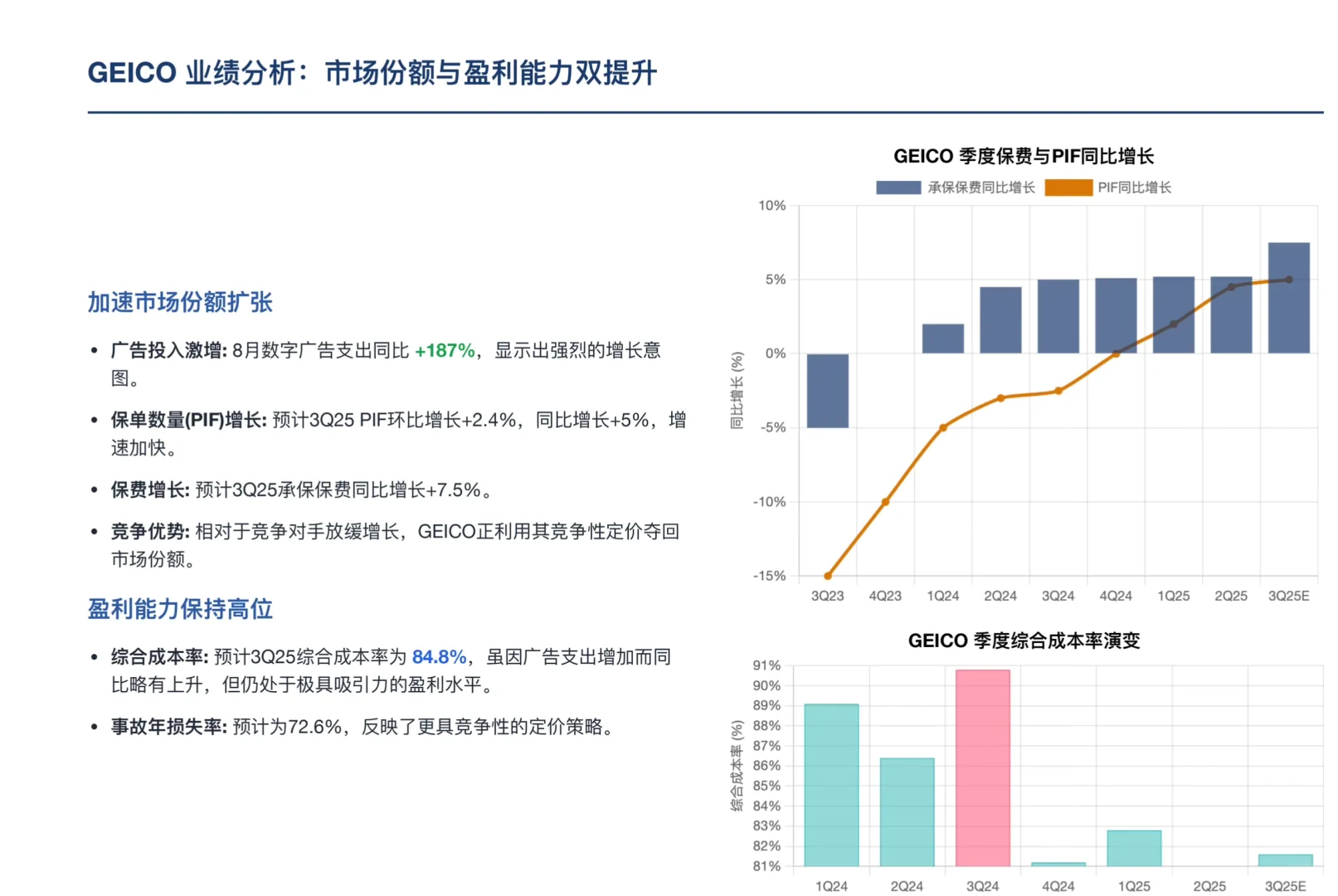Click the 4Q23 x-axis label
1338x896 pixels.
[885, 596]
